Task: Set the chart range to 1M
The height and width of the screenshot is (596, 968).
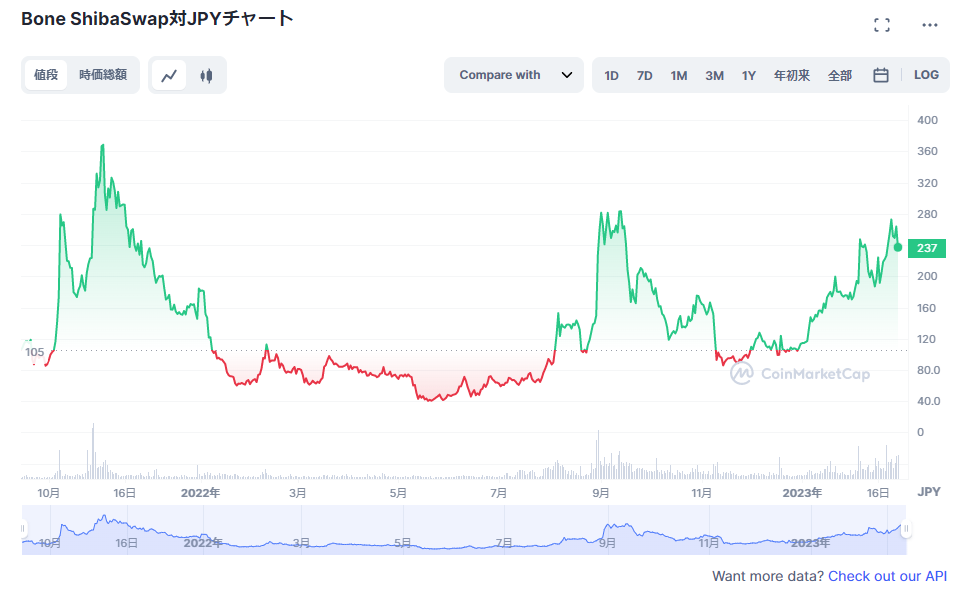Action: [x=679, y=75]
